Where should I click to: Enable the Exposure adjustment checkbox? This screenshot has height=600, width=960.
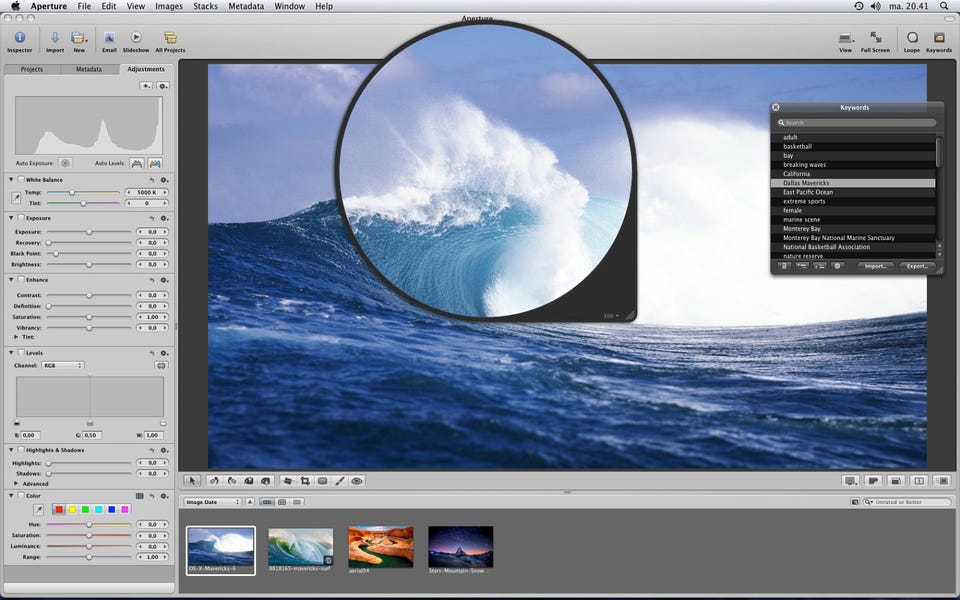pos(21,218)
